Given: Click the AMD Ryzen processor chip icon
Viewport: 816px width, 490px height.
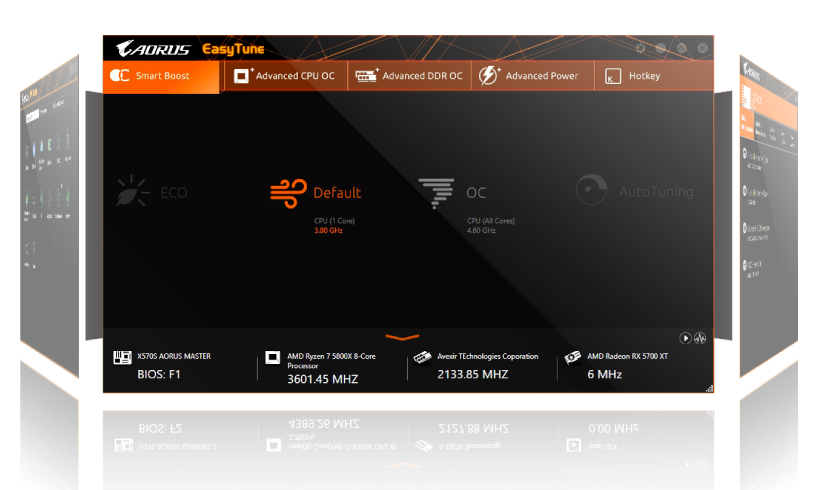Looking at the screenshot, I should pos(272,357).
